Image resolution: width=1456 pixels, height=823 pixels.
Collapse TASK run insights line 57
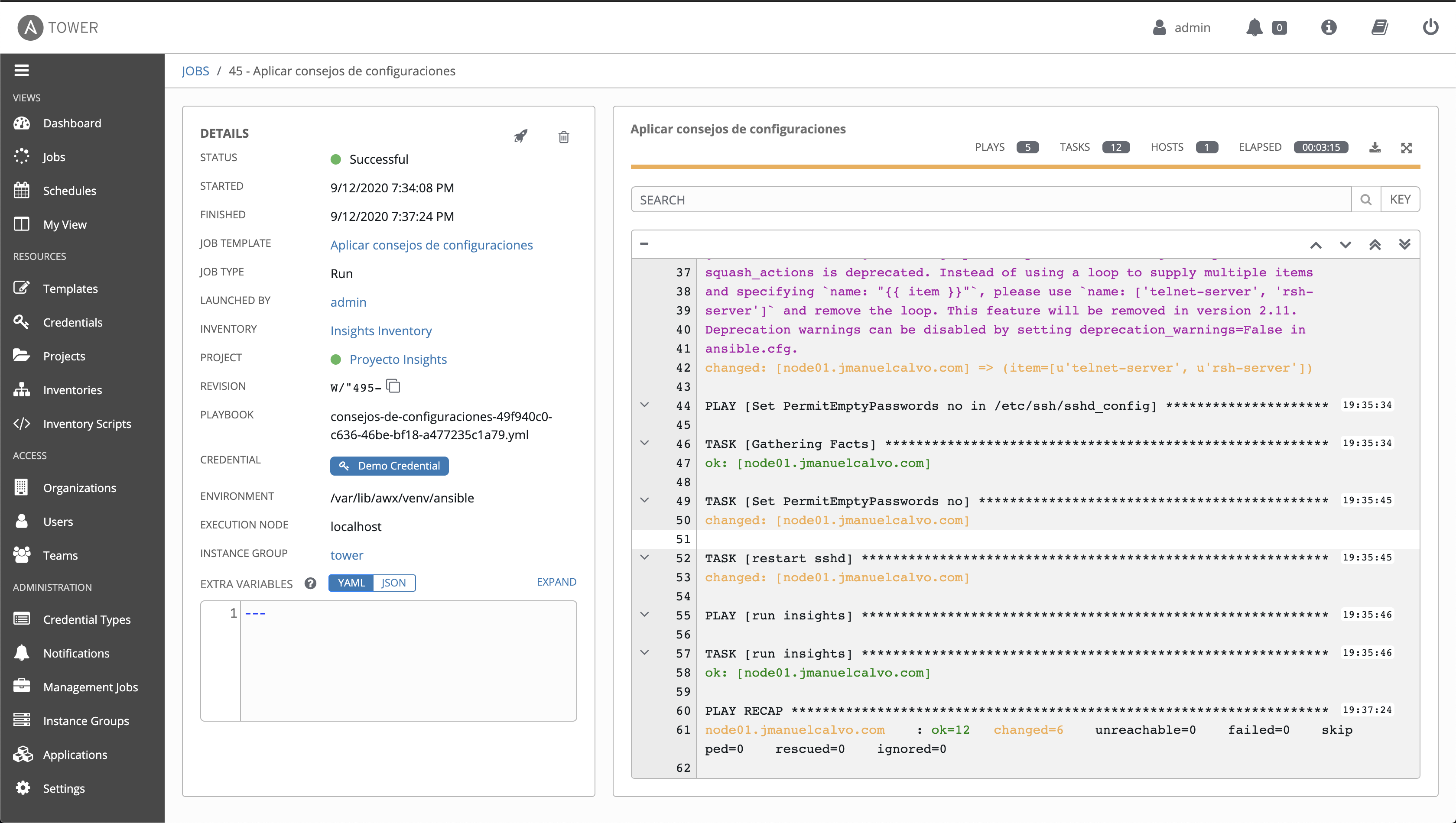coord(644,652)
